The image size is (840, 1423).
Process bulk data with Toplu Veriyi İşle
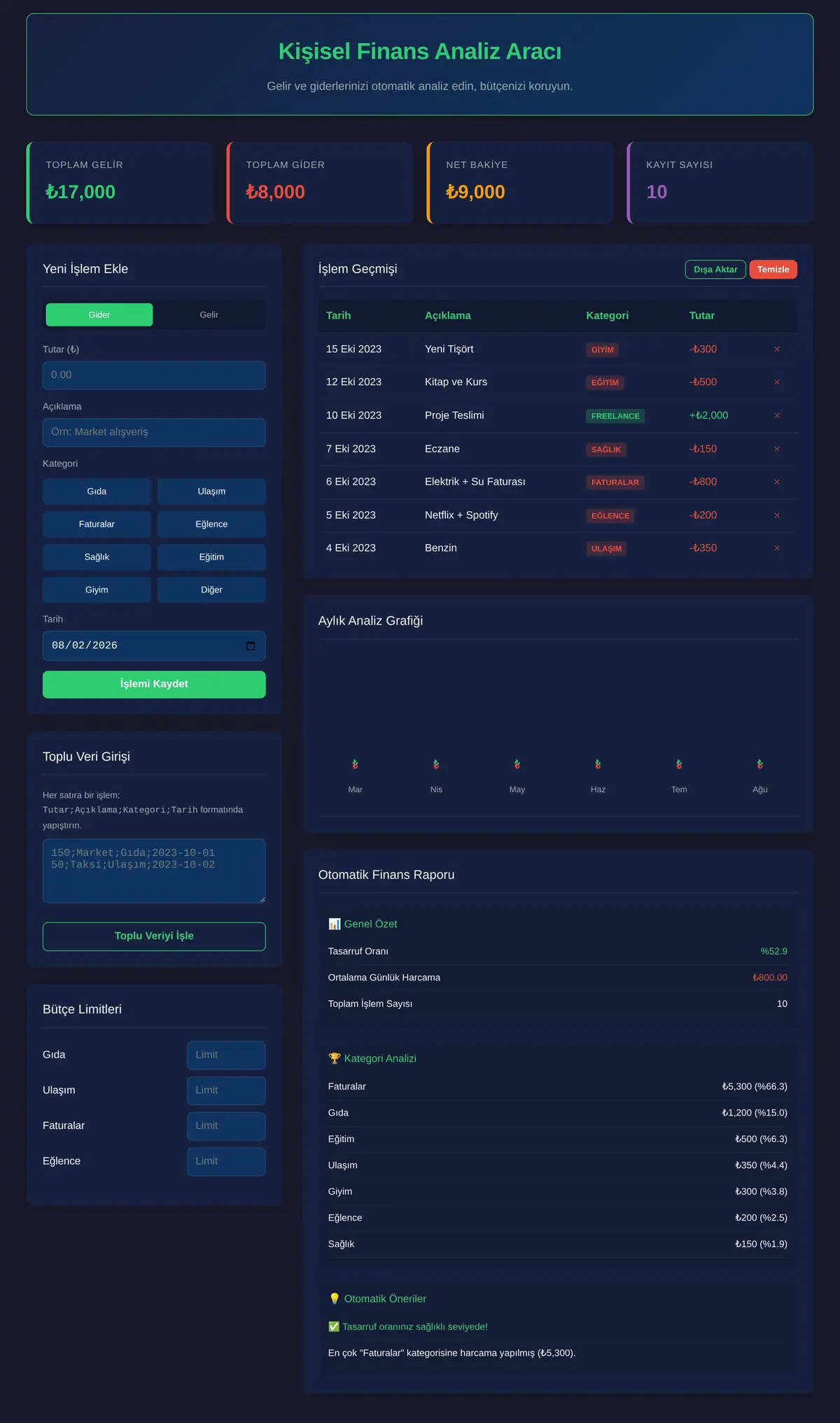pyautogui.click(x=154, y=936)
